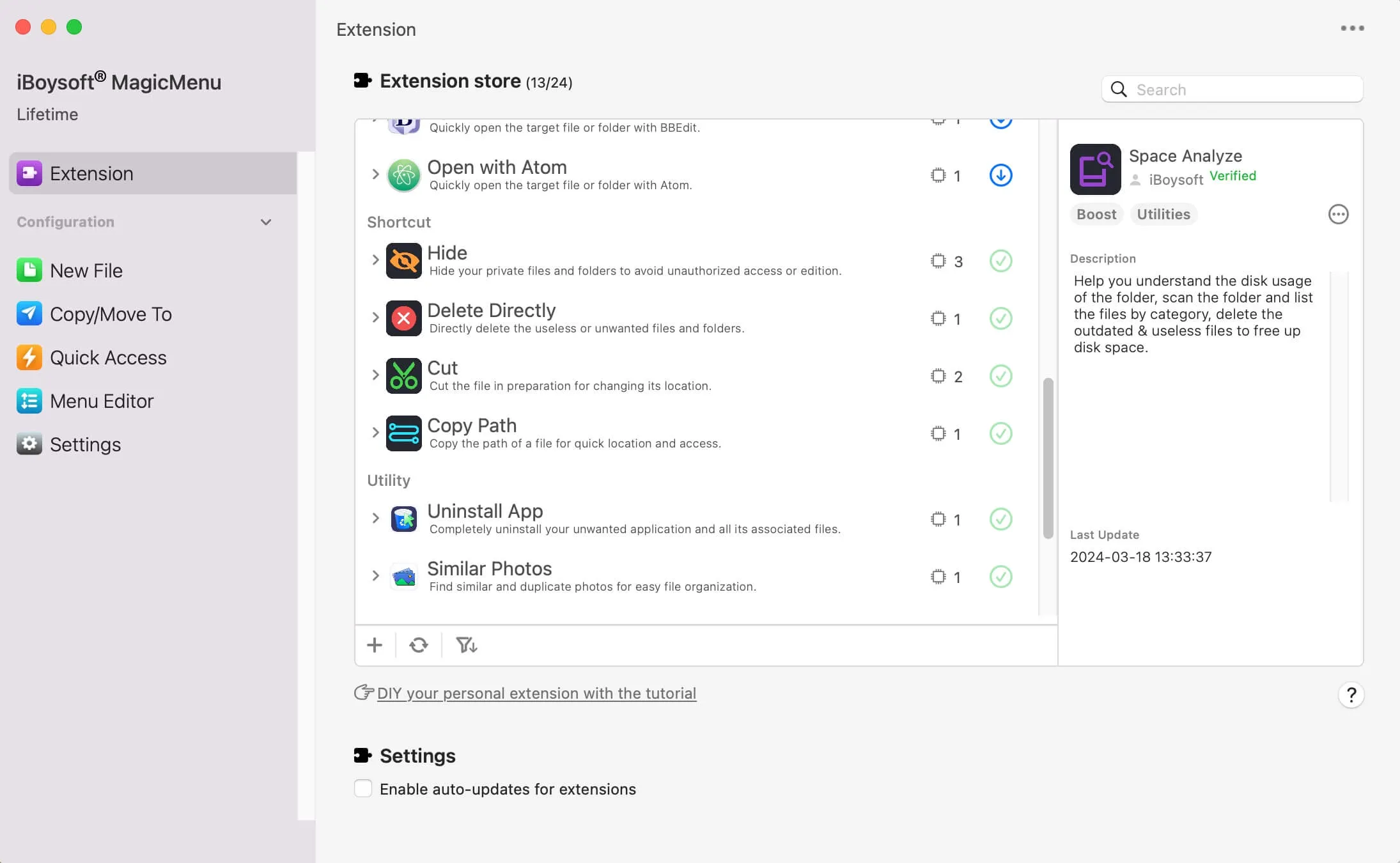Image resolution: width=1400 pixels, height=863 pixels.
Task: Refresh the extension list
Action: coord(419,645)
